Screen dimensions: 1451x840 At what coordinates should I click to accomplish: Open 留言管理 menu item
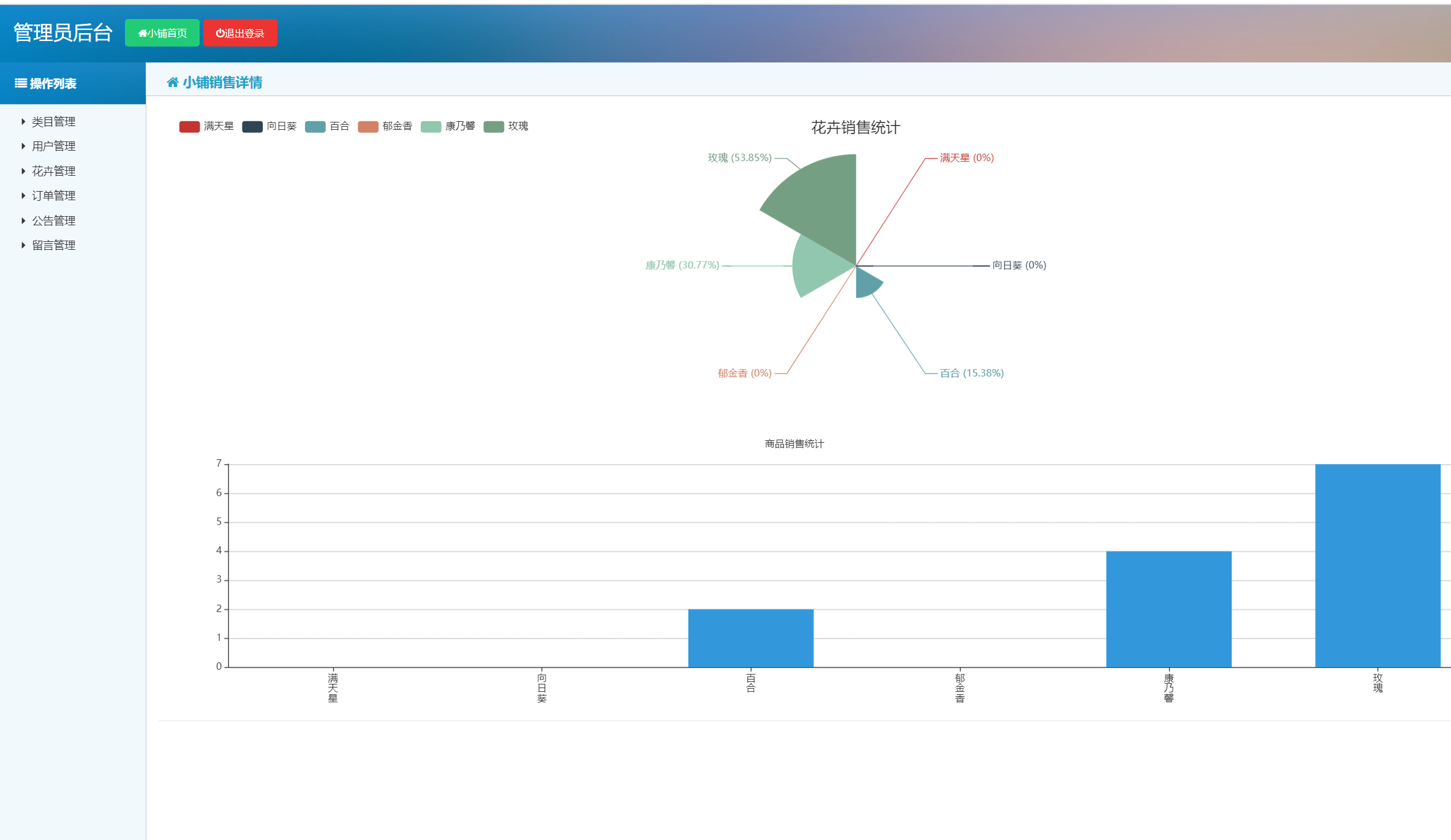click(53, 246)
